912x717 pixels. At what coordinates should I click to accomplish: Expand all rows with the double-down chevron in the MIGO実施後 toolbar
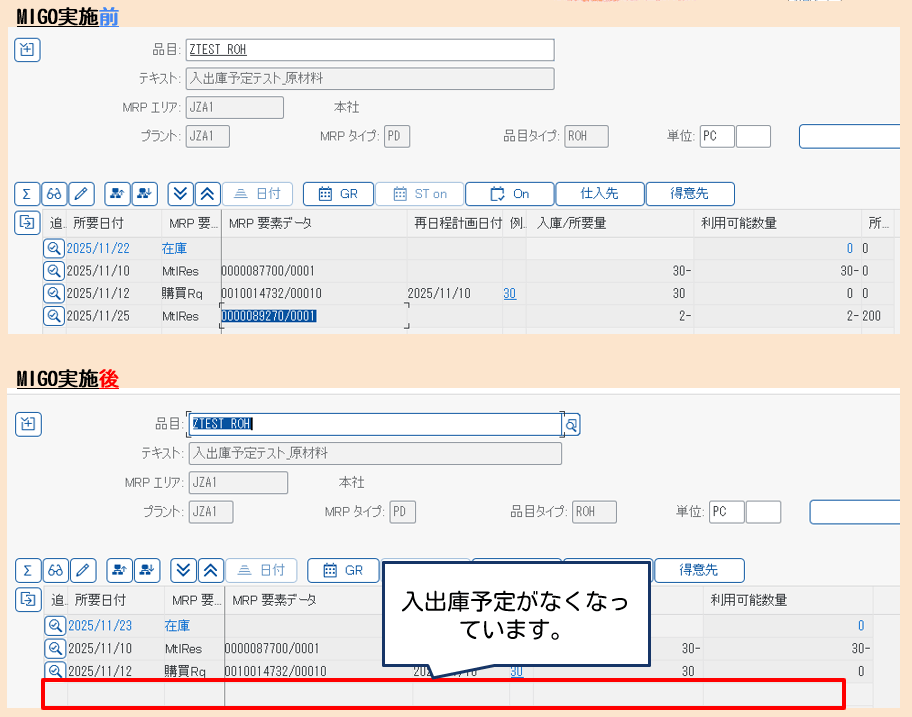[x=183, y=570]
